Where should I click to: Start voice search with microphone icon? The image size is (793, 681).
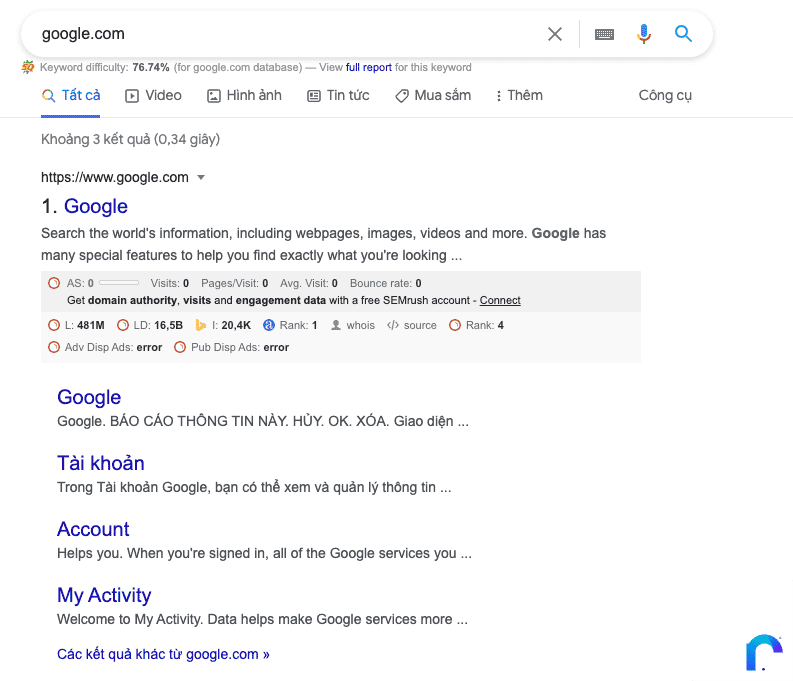point(644,34)
